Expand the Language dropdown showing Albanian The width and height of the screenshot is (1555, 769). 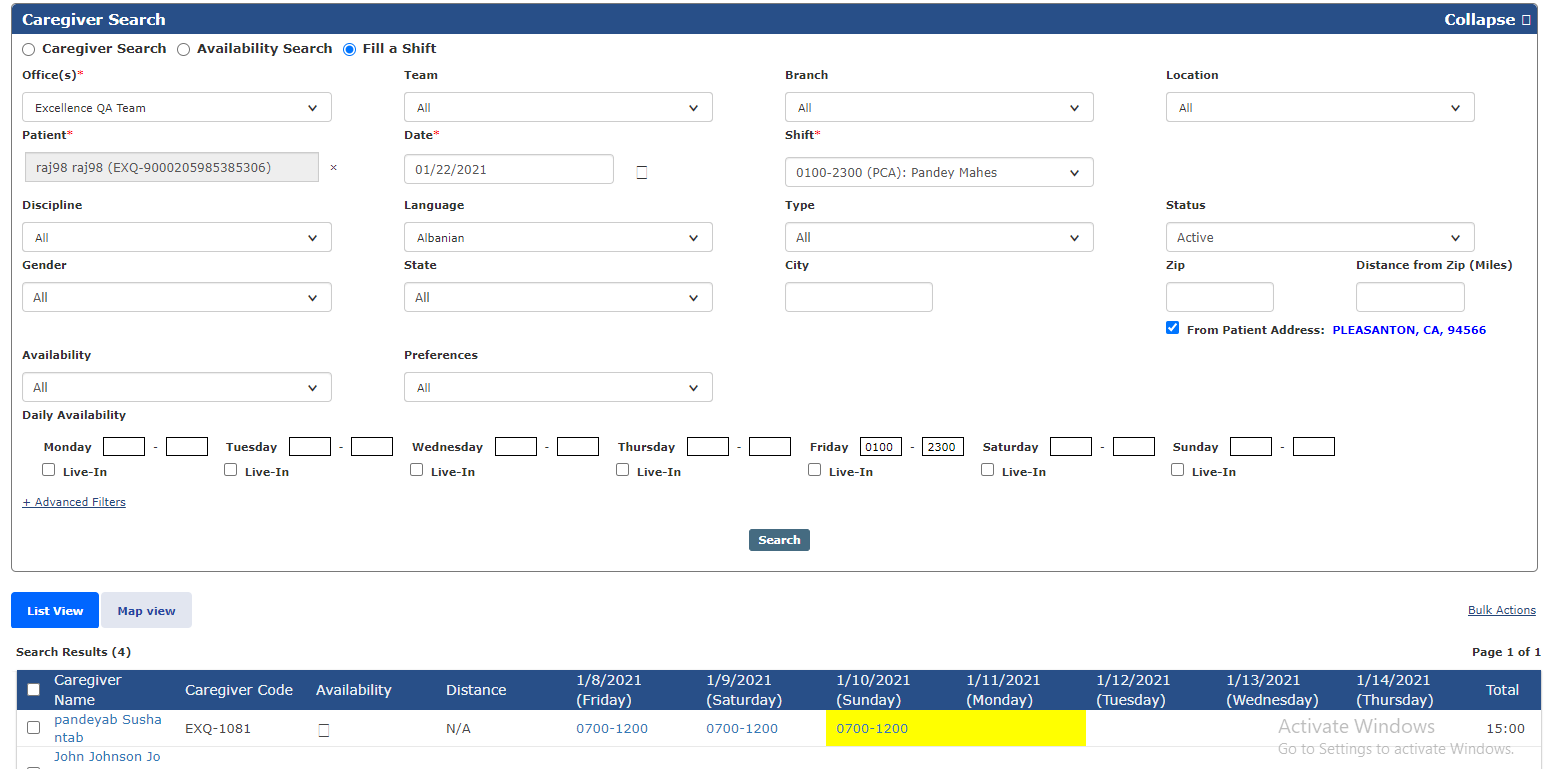coord(558,238)
